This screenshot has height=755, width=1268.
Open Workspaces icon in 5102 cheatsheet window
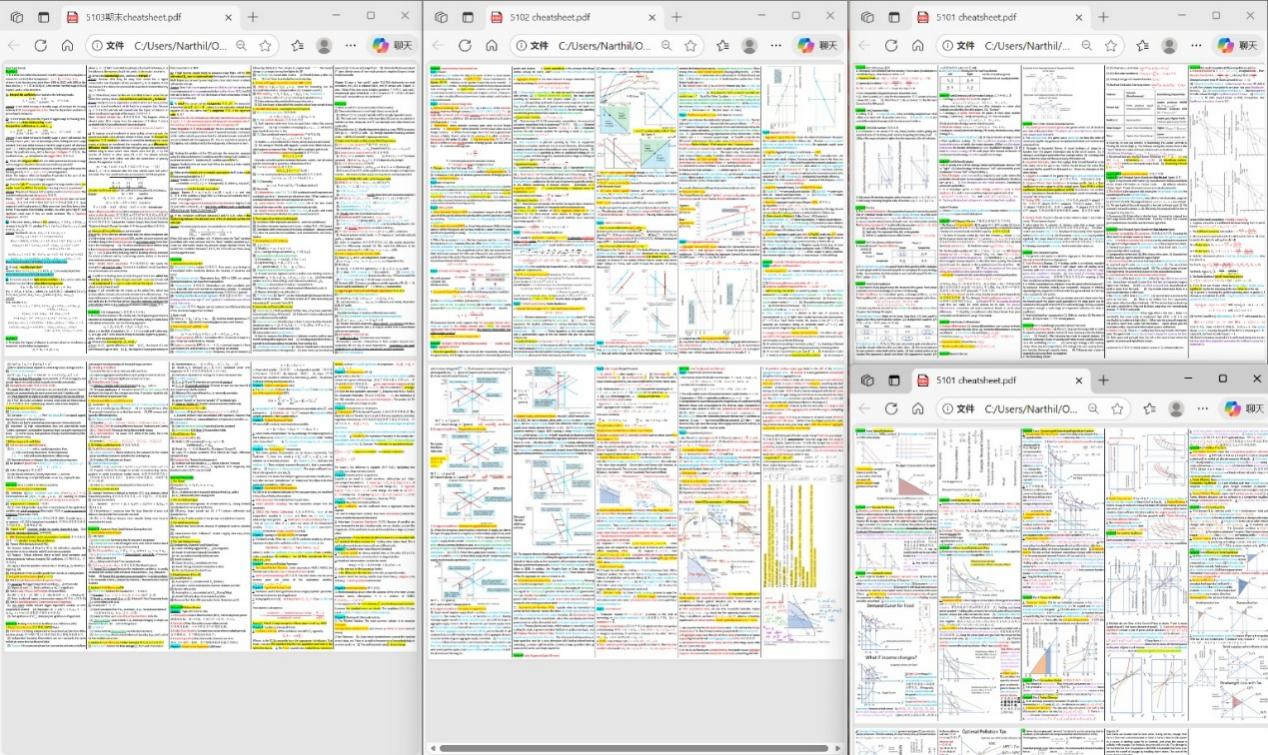tap(441, 17)
